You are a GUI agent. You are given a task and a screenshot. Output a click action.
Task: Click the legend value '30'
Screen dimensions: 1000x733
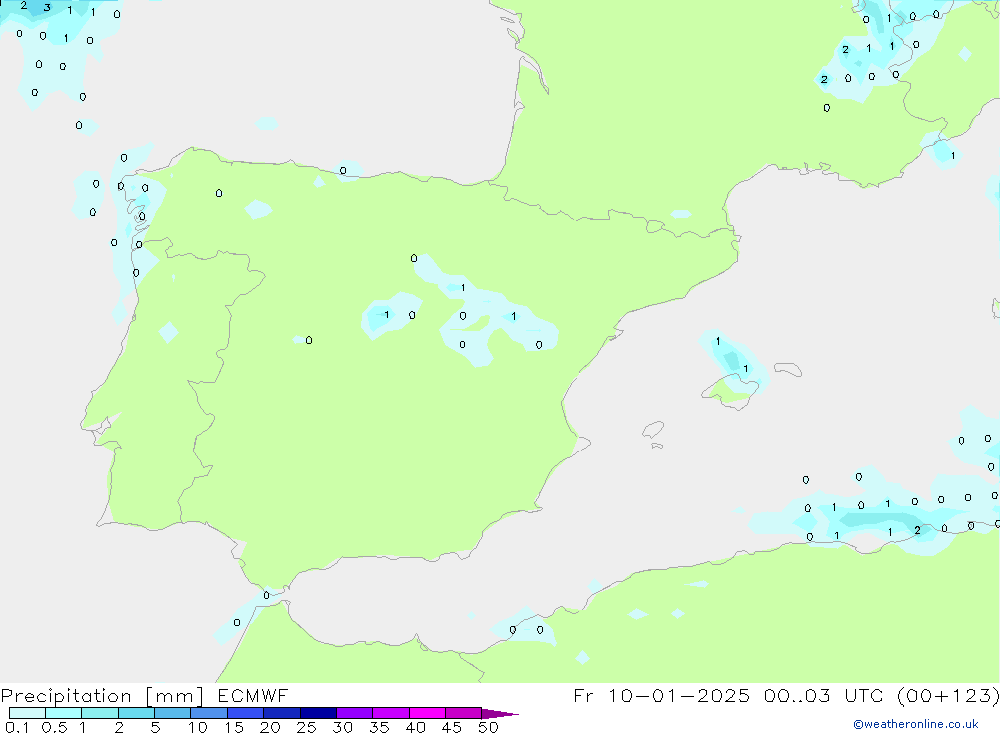[x=342, y=727]
